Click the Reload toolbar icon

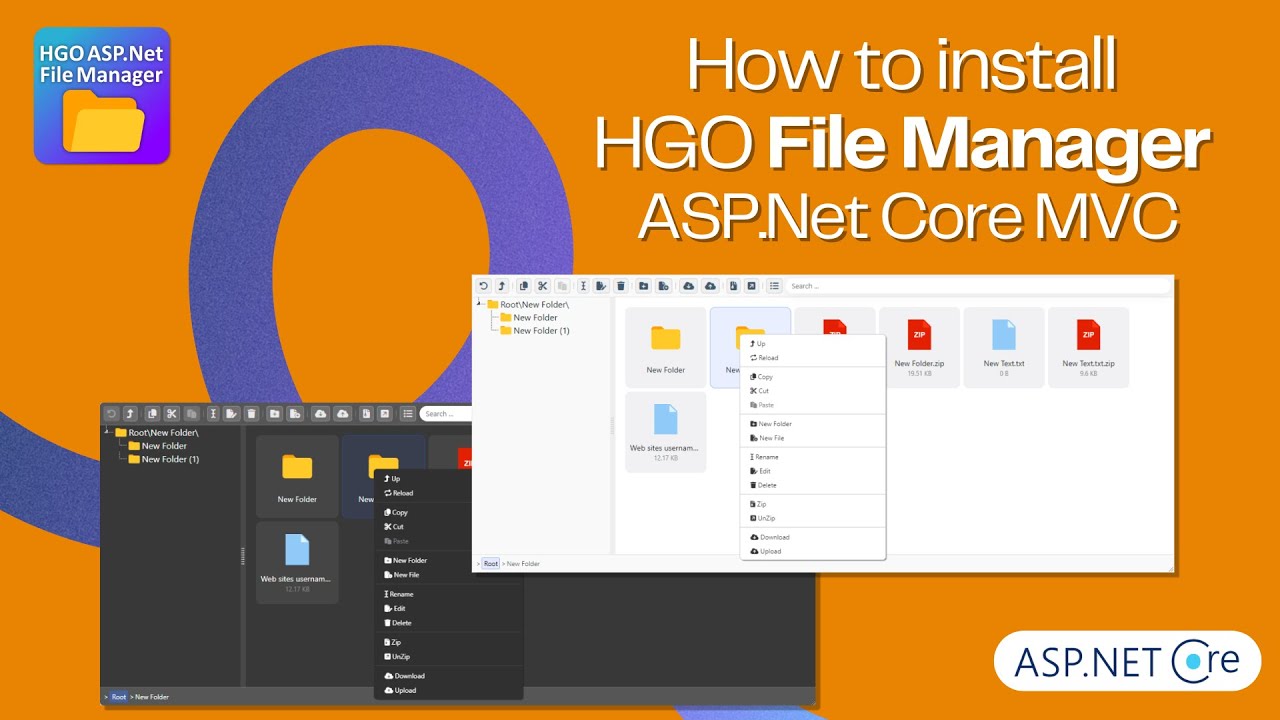pos(484,285)
